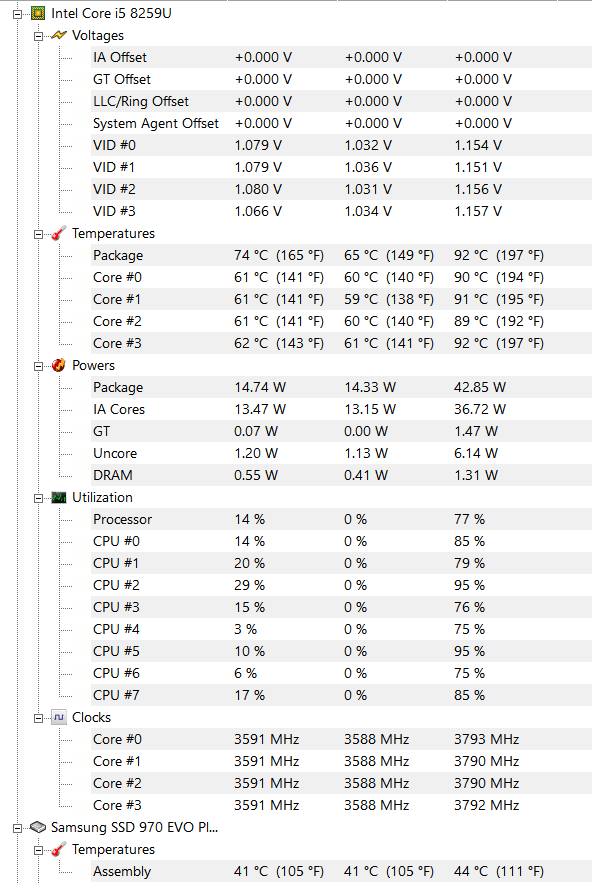Click the Intel Core i5 CPU chip icon
The image size is (592, 884).
pyautogui.click(x=38, y=13)
